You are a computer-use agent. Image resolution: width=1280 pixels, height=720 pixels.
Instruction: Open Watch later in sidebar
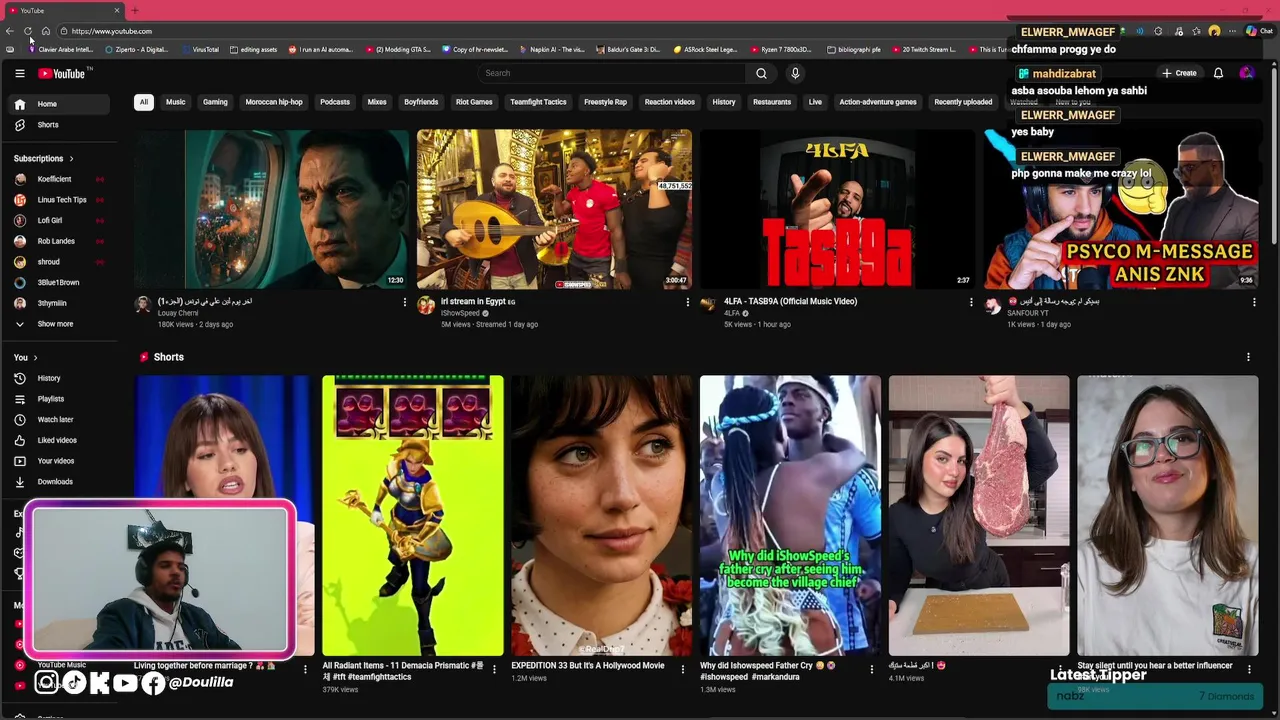pyautogui.click(x=60, y=420)
